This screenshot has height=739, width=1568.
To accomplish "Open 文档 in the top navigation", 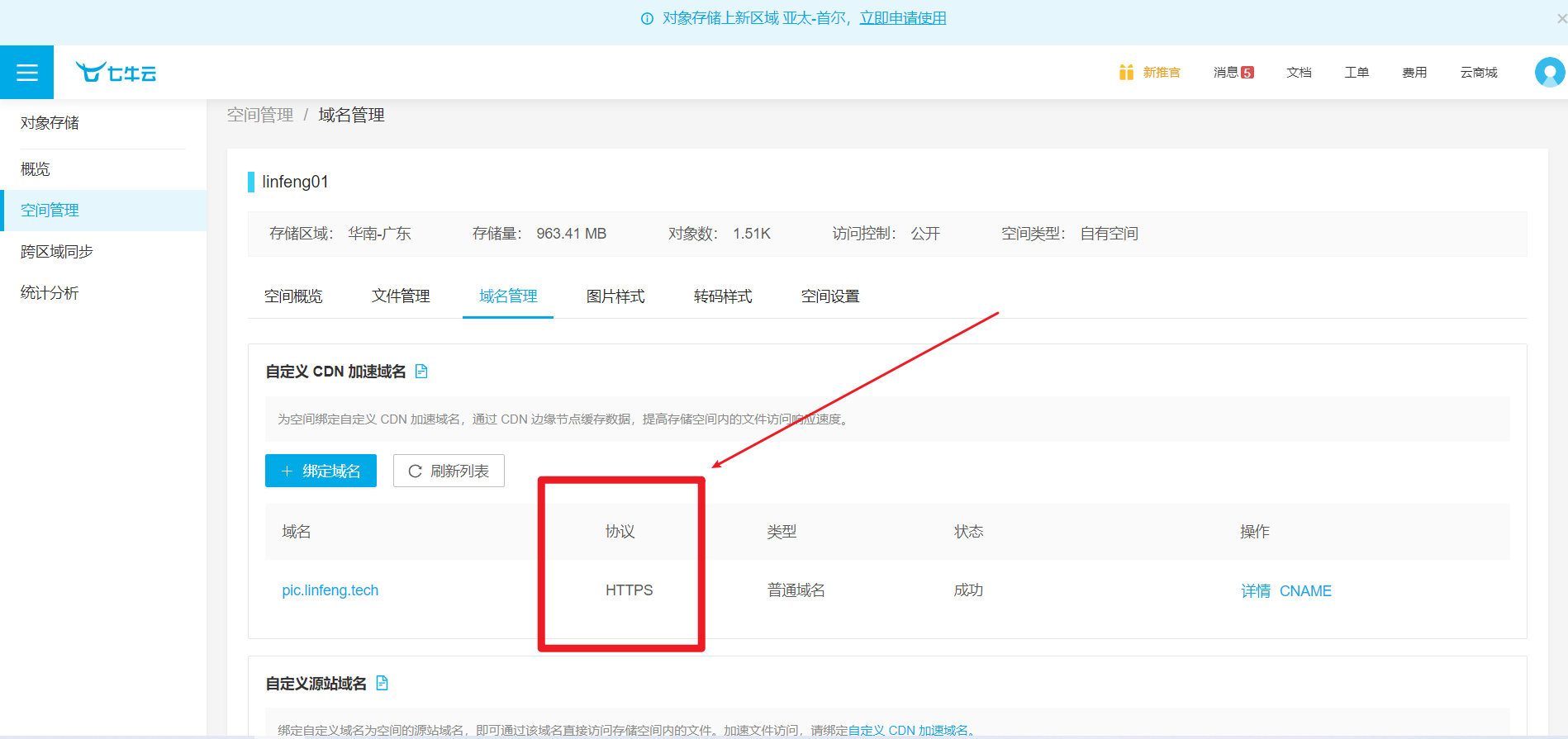I will (1299, 73).
